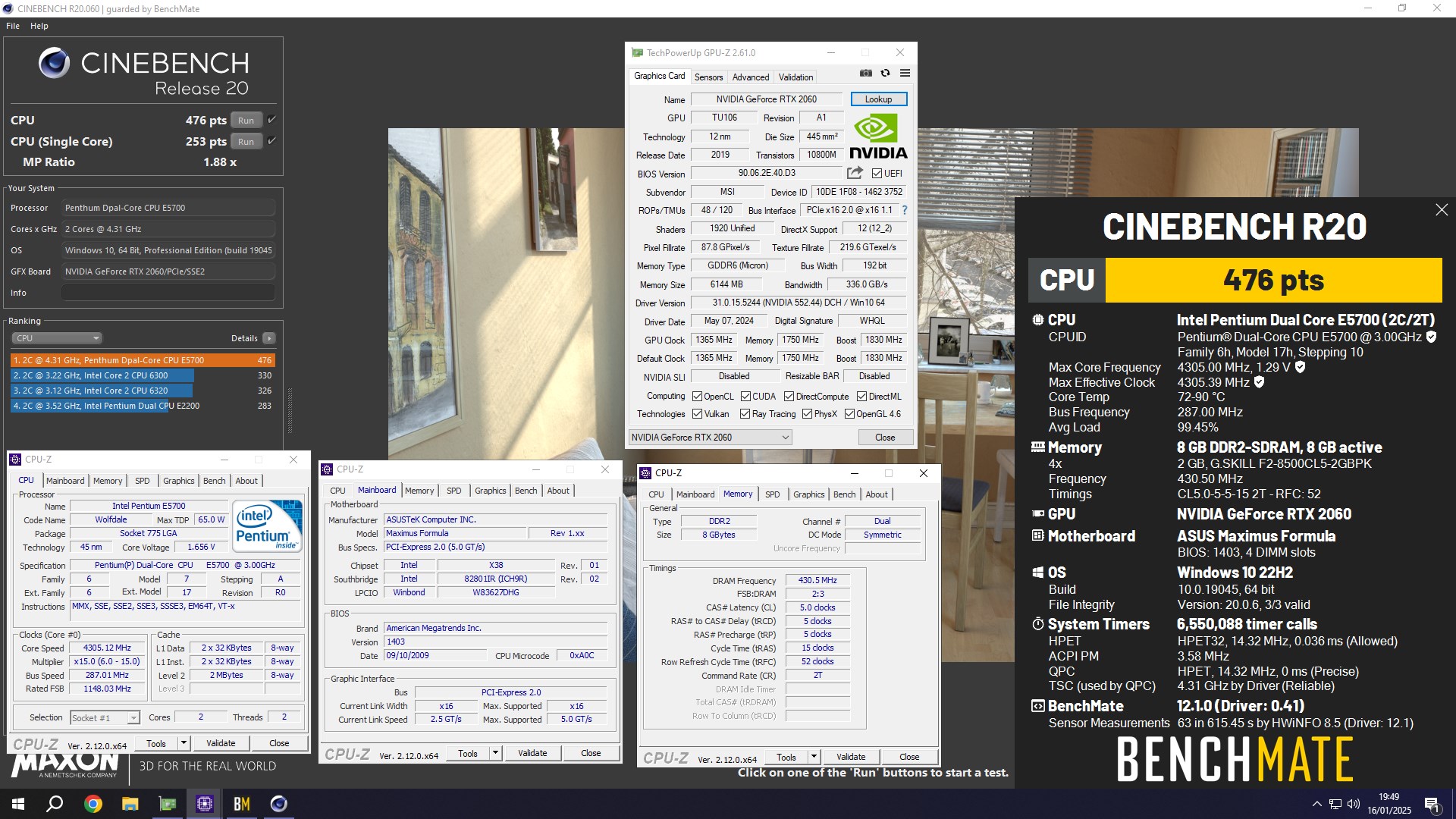
Task: Click the BIOS export share icon
Action: click(x=855, y=173)
